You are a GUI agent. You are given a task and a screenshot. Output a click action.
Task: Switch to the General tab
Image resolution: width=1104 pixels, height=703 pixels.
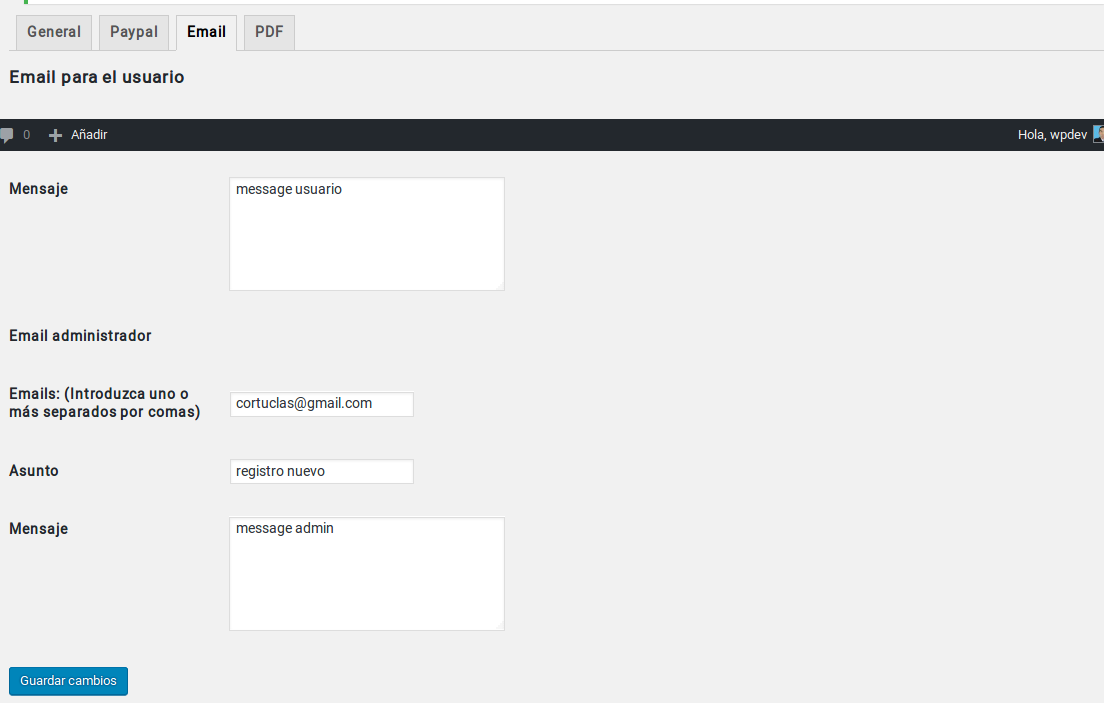pos(54,32)
